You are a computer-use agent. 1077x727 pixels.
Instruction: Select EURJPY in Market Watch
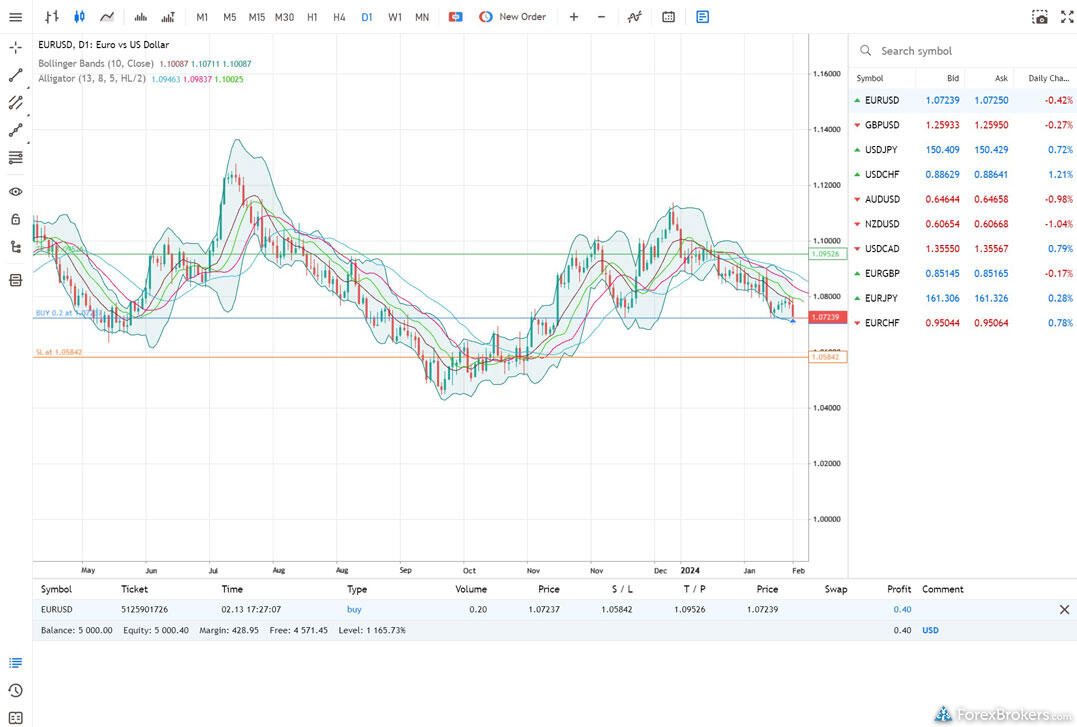(x=963, y=298)
